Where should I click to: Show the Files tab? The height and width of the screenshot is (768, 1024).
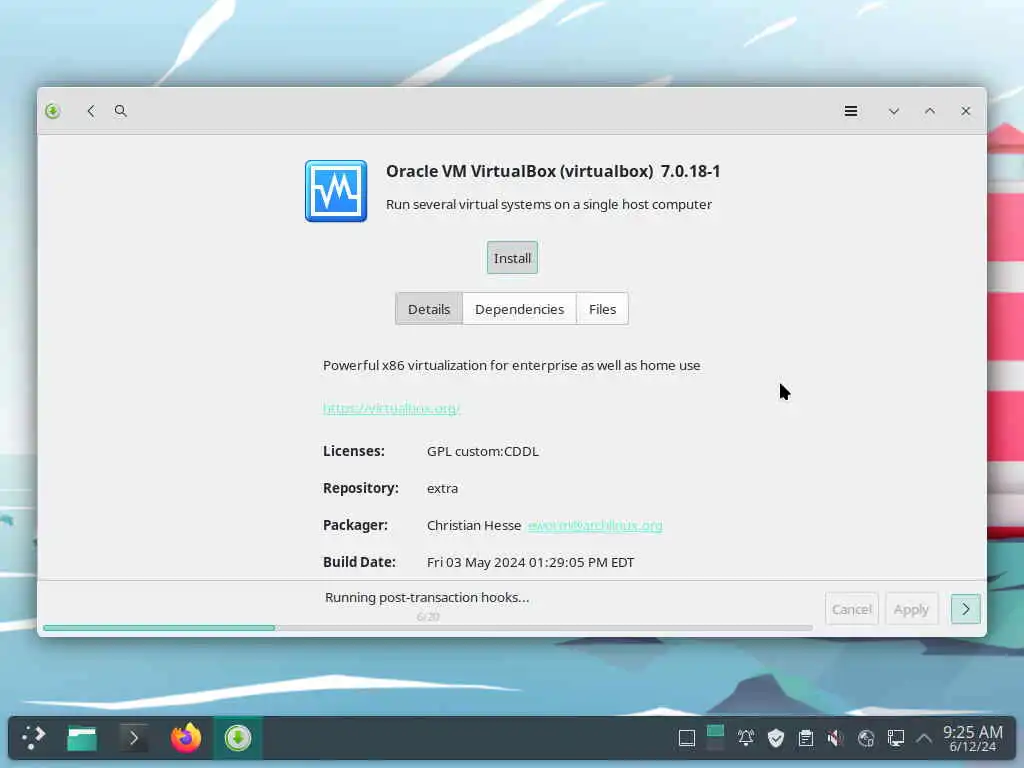602,309
